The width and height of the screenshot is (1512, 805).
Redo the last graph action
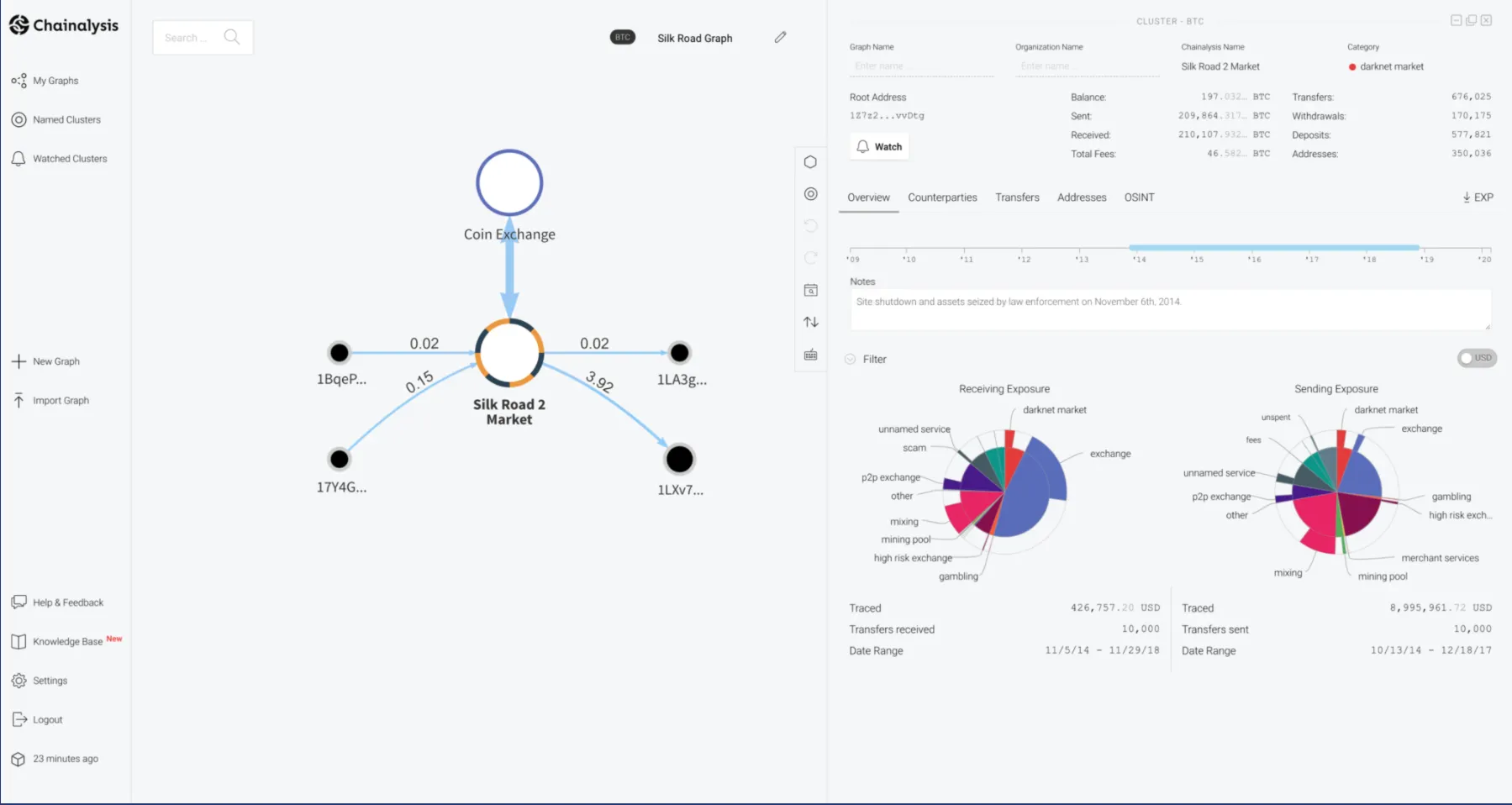(810, 258)
